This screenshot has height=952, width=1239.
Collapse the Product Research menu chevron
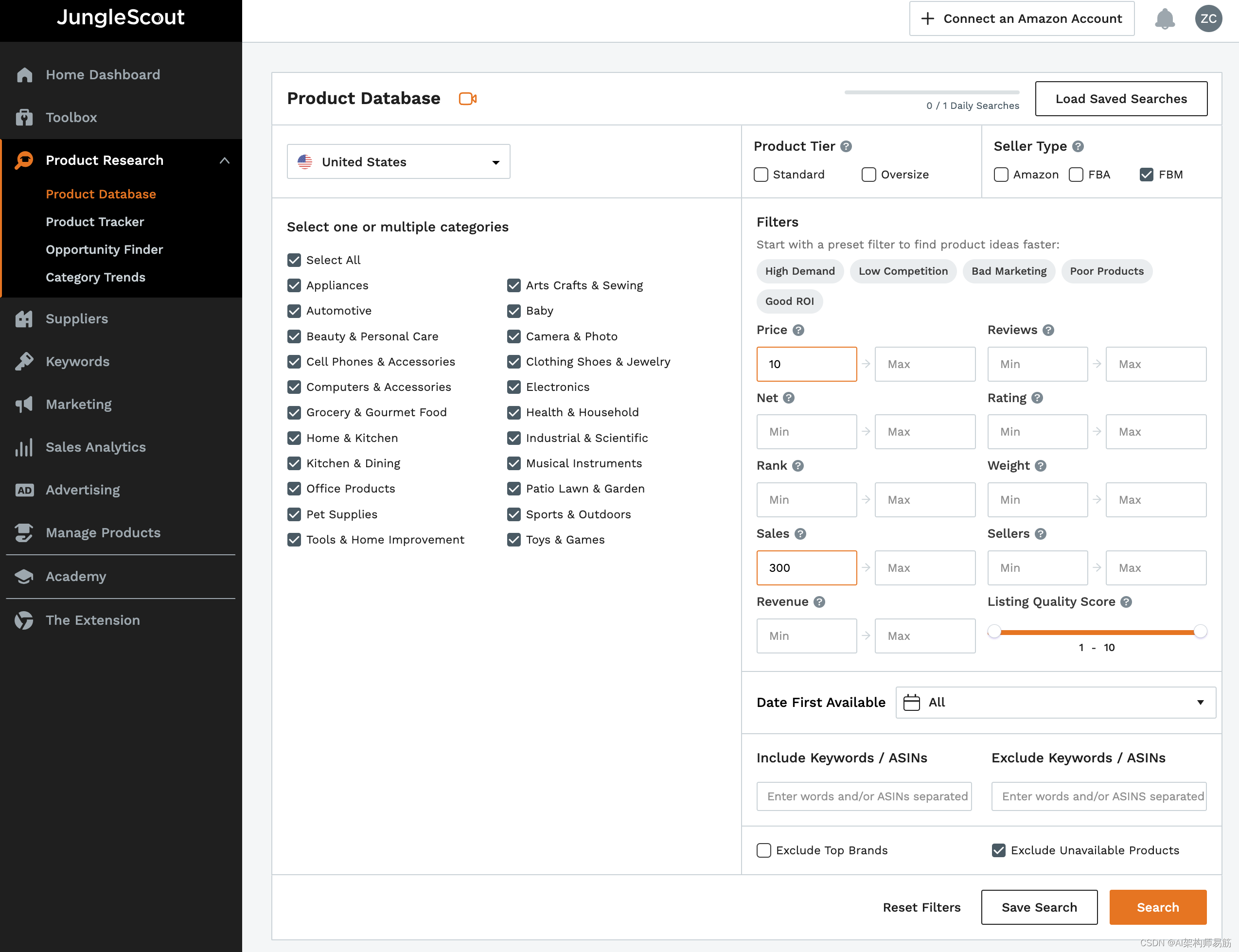[225, 160]
